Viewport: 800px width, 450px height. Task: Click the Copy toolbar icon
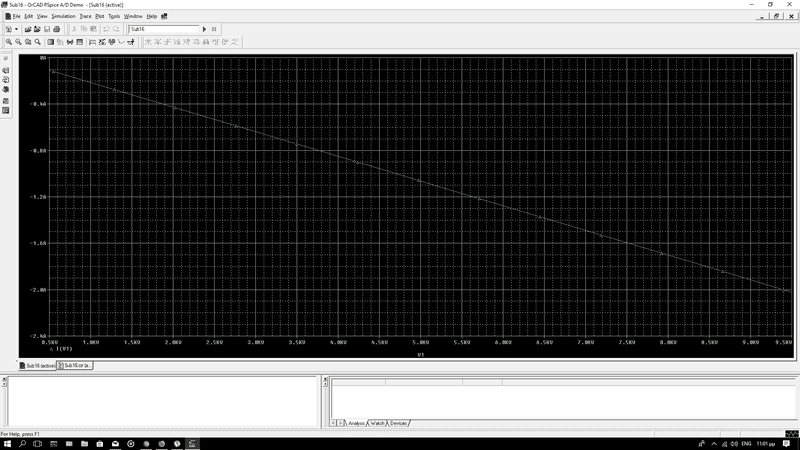[84, 29]
